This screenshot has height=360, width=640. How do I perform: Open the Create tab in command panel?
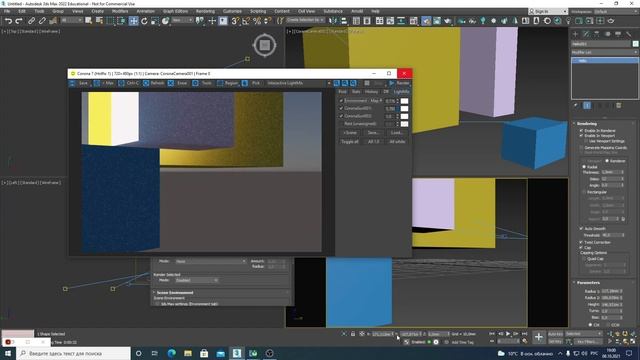pos(576,34)
